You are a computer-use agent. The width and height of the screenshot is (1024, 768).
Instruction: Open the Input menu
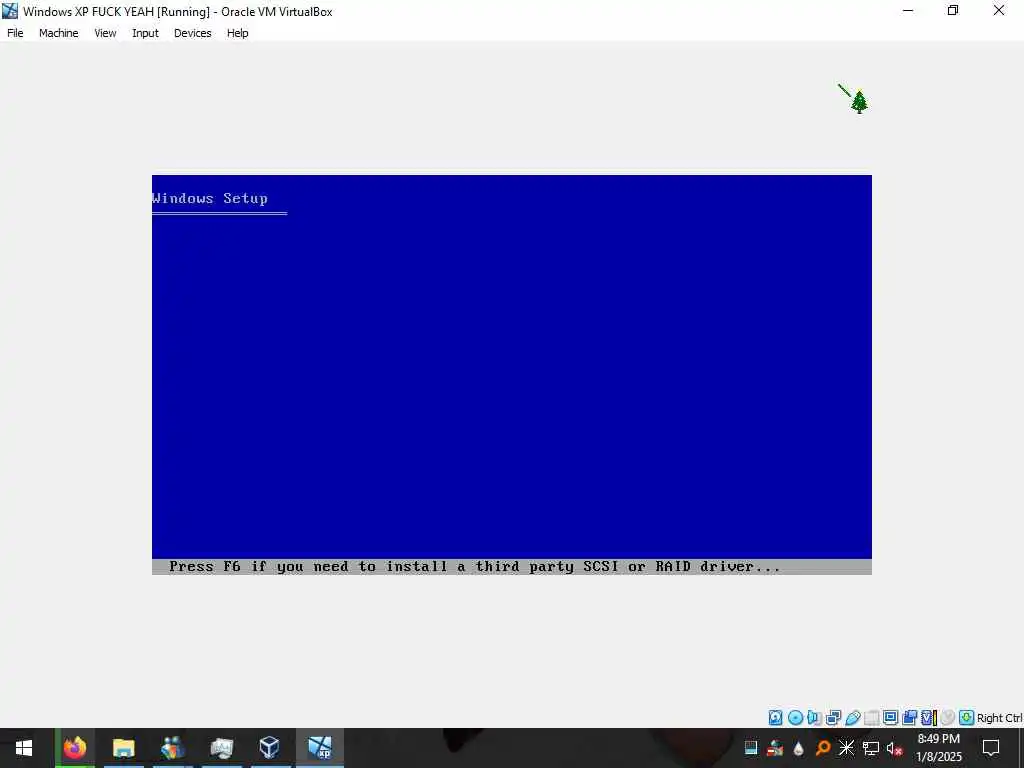click(145, 33)
